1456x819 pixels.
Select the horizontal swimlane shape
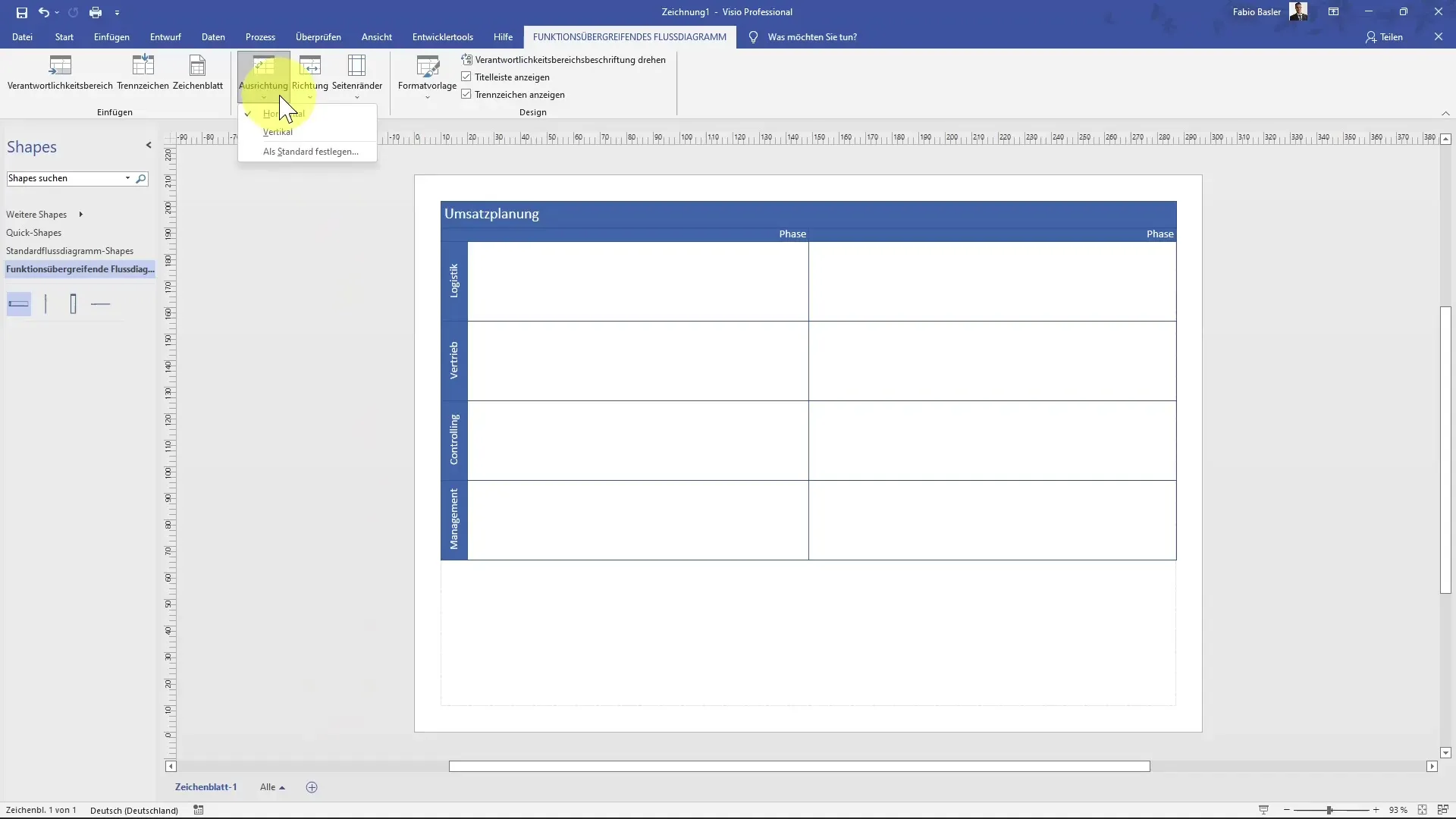19,304
